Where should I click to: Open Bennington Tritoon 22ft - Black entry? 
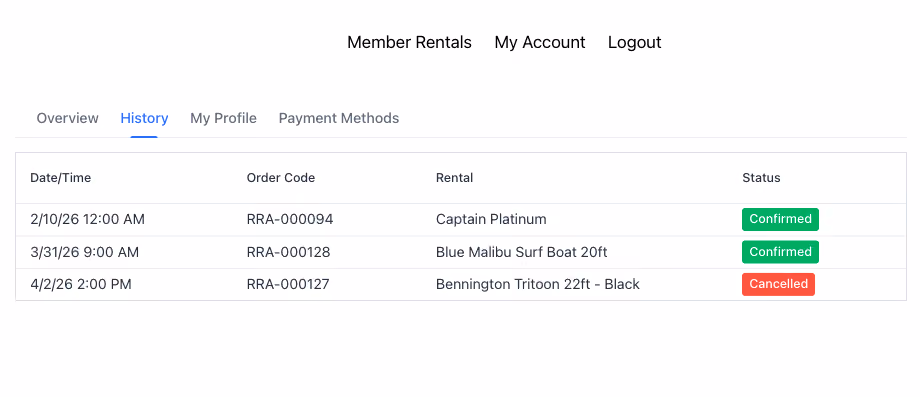(x=537, y=284)
